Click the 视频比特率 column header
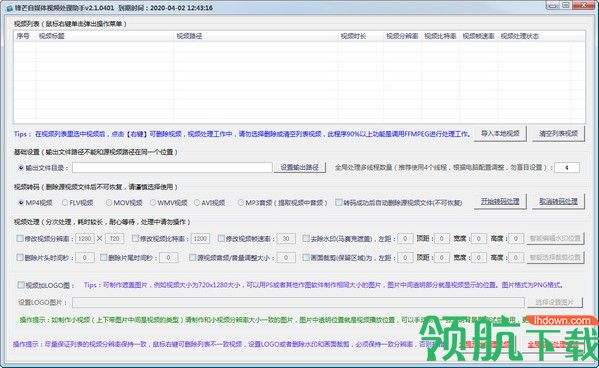 pyautogui.click(x=440, y=36)
